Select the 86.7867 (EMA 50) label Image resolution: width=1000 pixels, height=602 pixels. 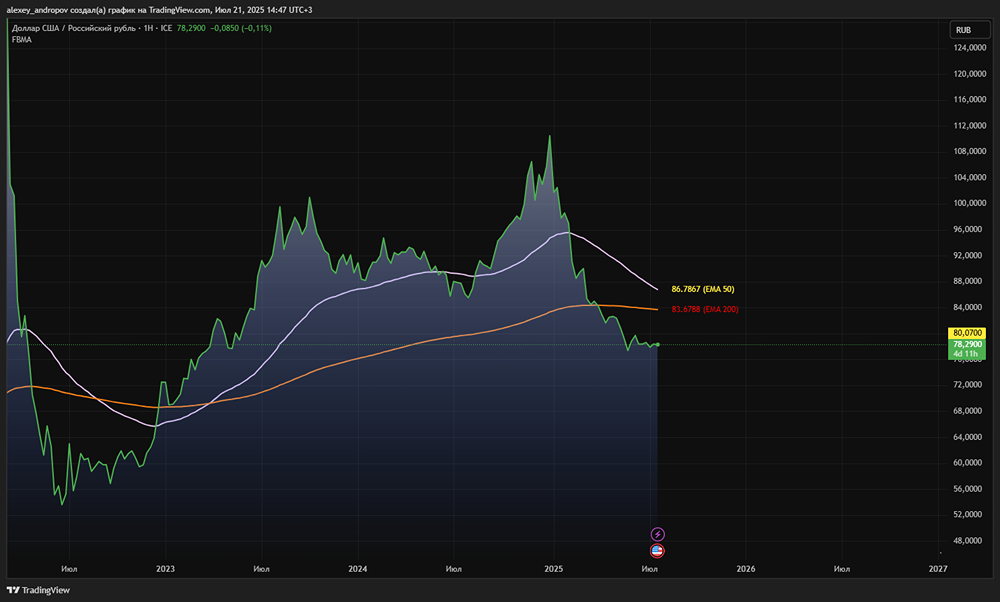[703, 290]
